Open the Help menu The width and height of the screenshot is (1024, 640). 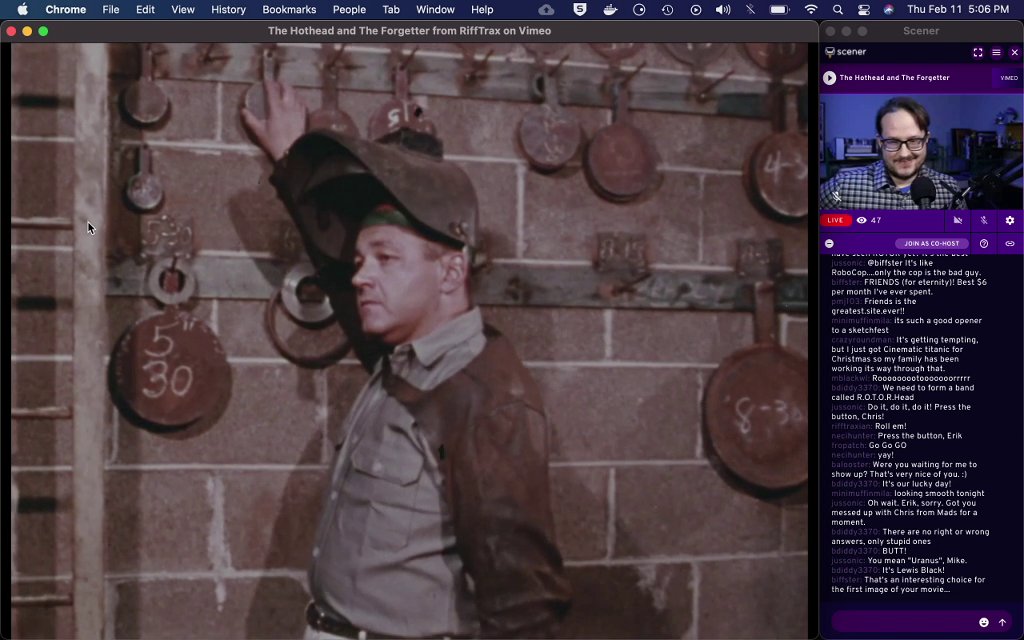point(482,9)
